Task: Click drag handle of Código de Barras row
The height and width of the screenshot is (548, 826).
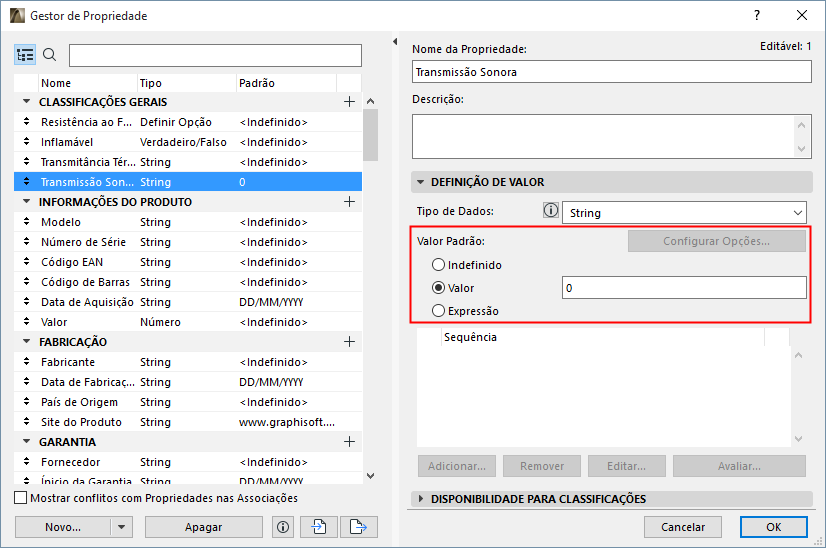Action: click(26, 282)
